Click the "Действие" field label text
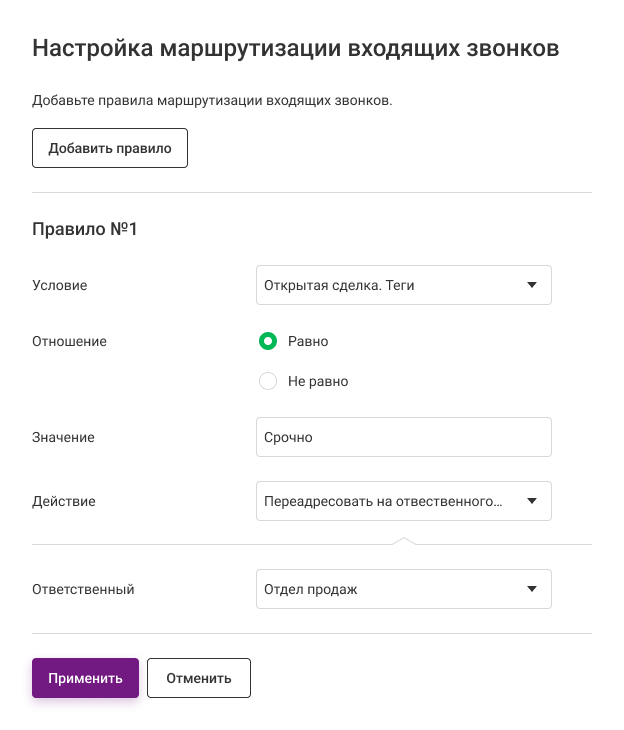 point(64,501)
